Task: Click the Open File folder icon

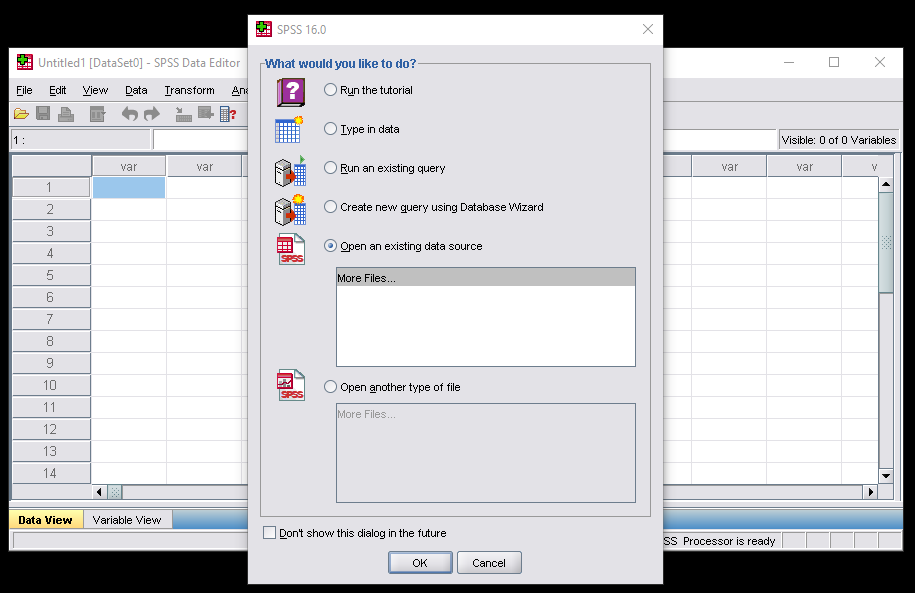Action: [21, 114]
